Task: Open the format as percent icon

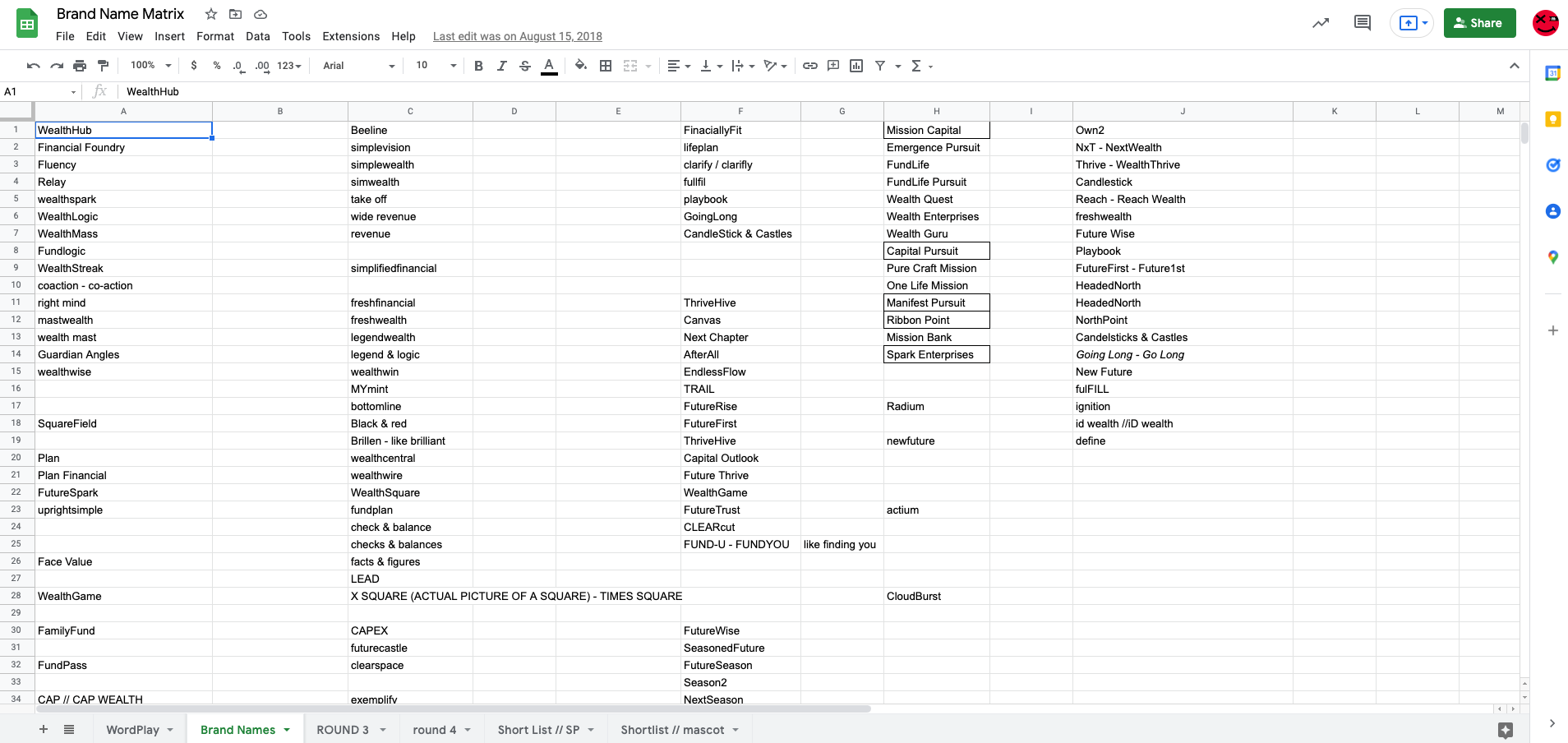Action: (217, 66)
